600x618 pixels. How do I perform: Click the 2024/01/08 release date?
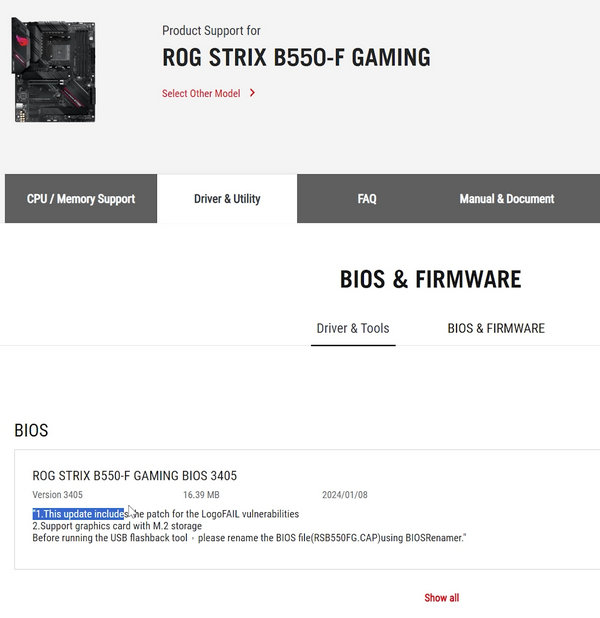tap(345, 495)
